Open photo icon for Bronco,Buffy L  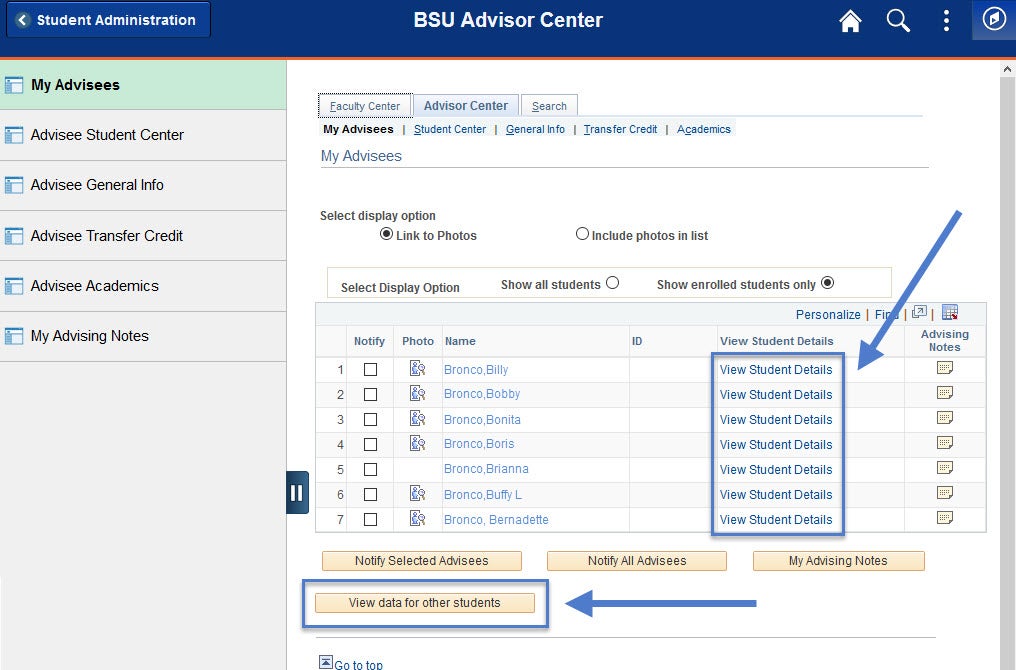[x=417, y=494]
